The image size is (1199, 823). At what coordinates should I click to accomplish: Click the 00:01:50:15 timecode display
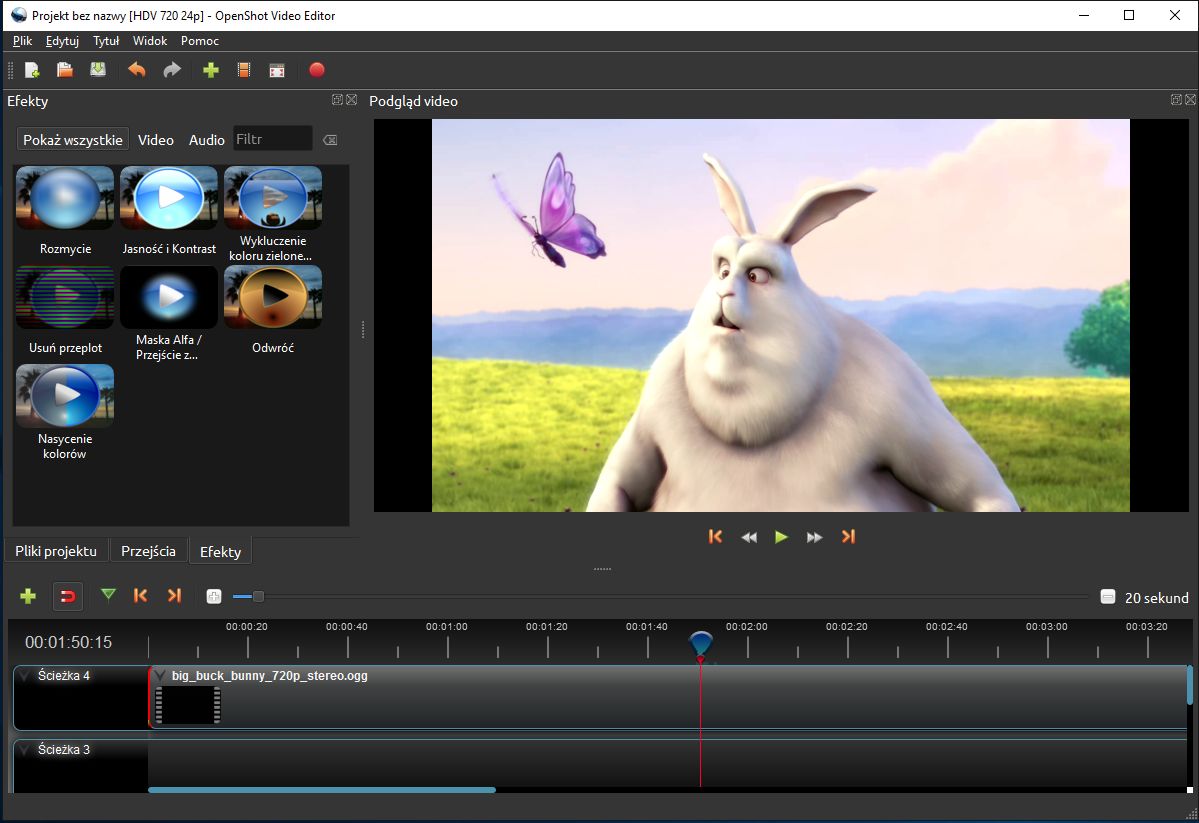(x=69, y=642)
